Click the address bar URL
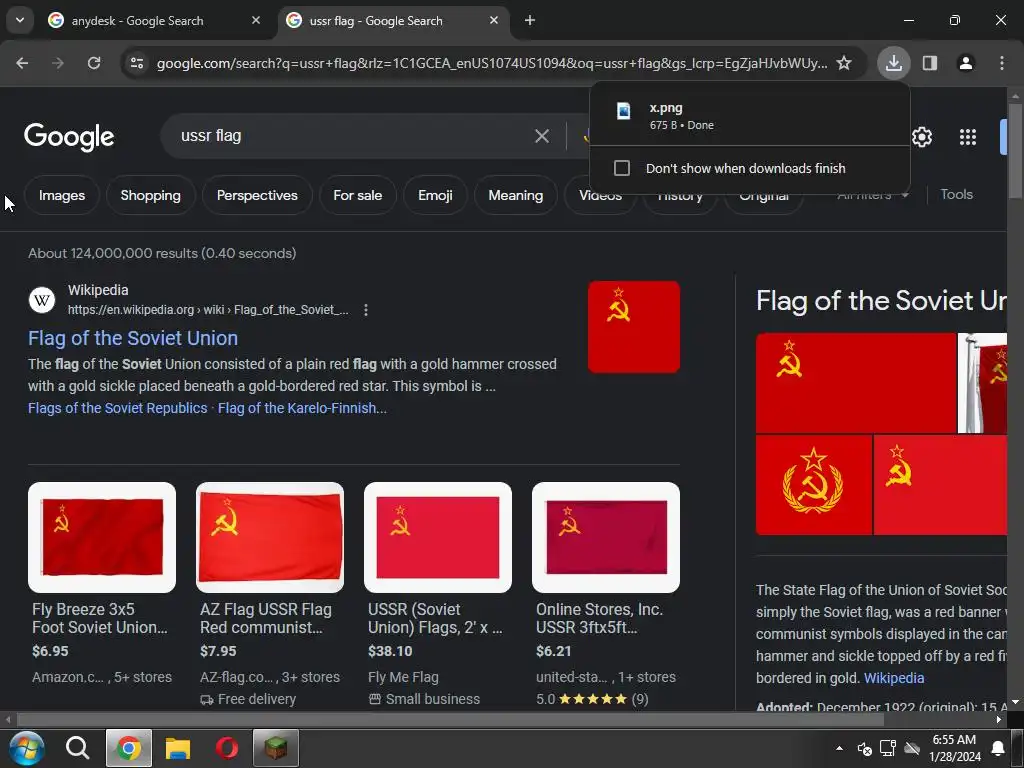 (492, 63)
